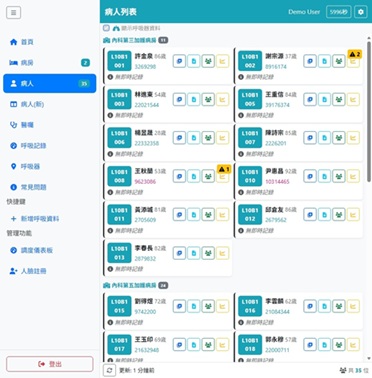Viewport: 372px width, 378px height.
Task: Click the yellow chart icon for bed 007
Action: [x=353, y=138]
